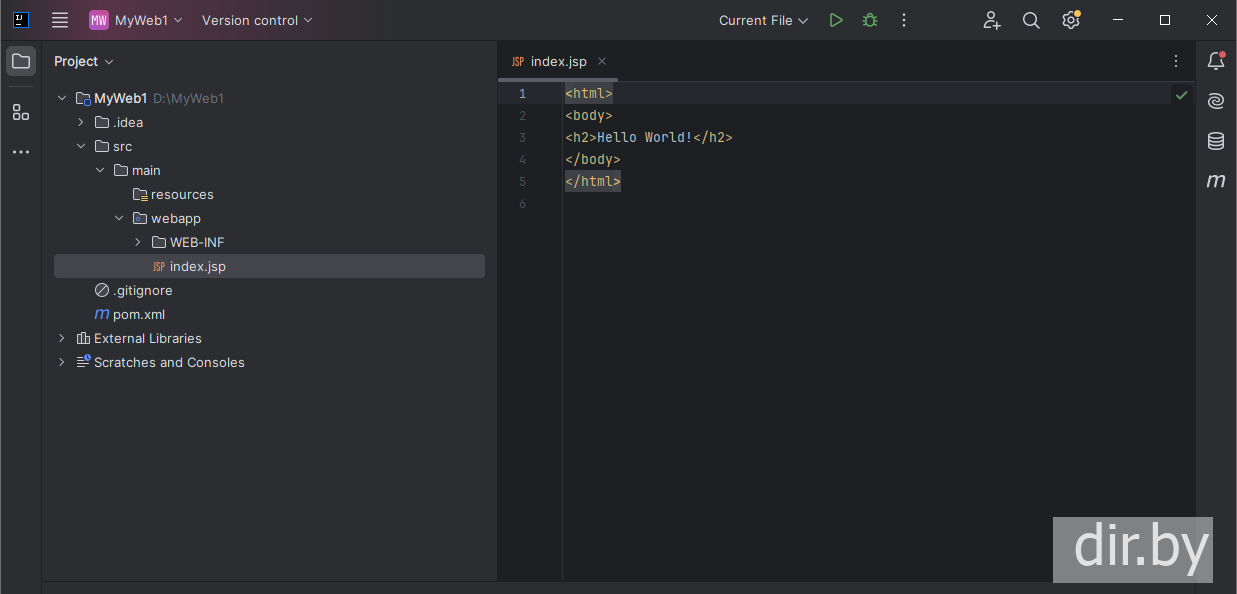
Task: Run the current file with the green play icon
Action: (836, 20)
